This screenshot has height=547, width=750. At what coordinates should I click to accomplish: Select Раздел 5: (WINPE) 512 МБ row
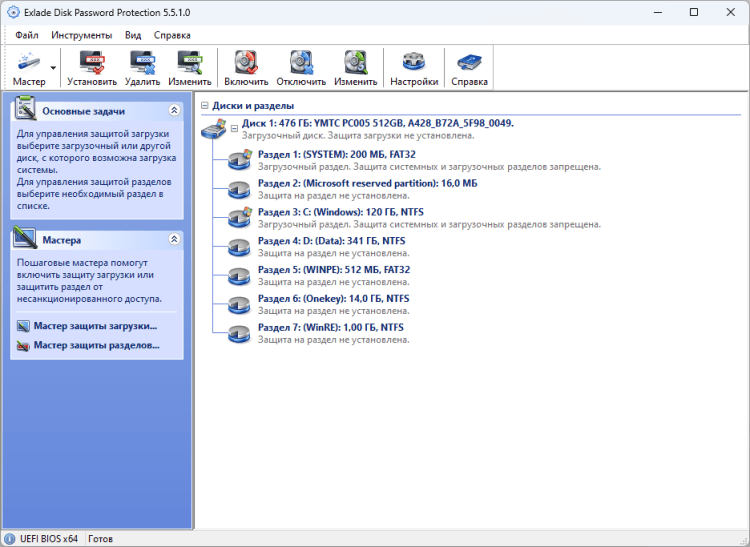pos(334,275)
